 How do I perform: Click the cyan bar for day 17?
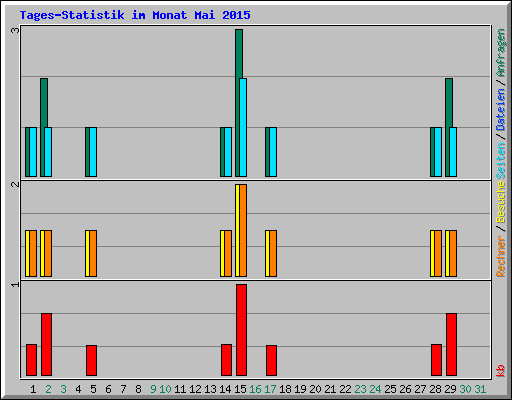[273, 152]
